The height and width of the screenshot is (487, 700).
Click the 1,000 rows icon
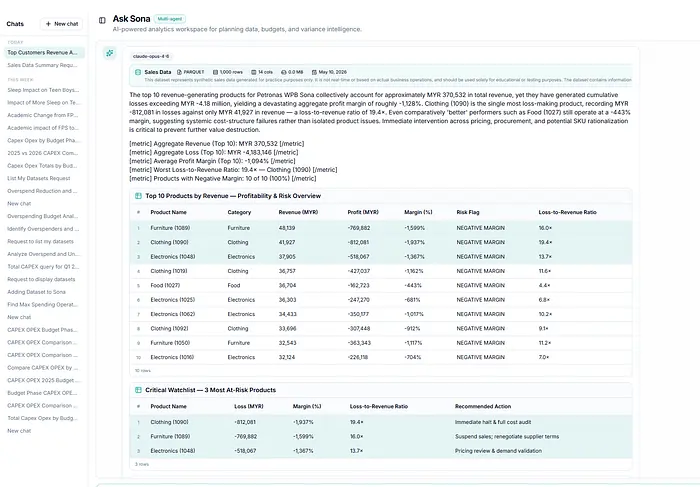coord(215,72)
